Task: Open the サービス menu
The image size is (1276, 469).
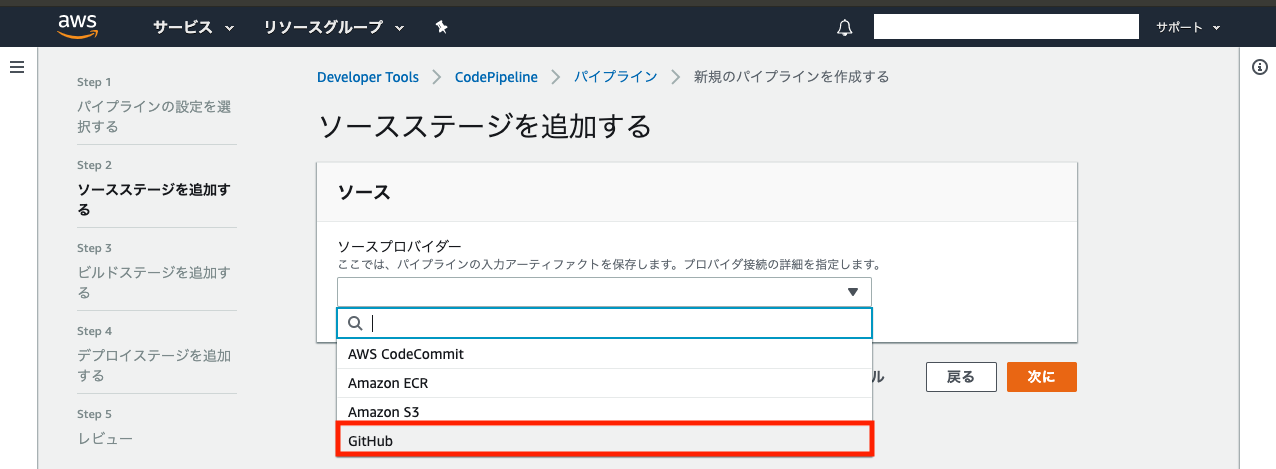Action: [193, 28]
